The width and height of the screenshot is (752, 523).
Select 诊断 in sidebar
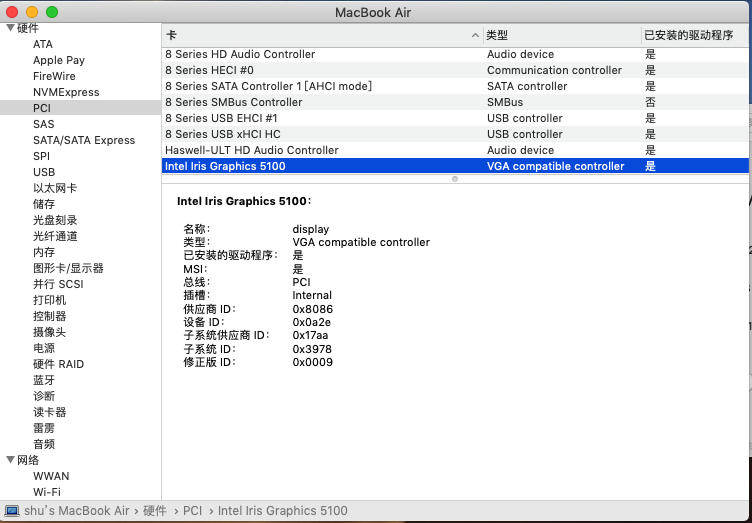(44, 396)
